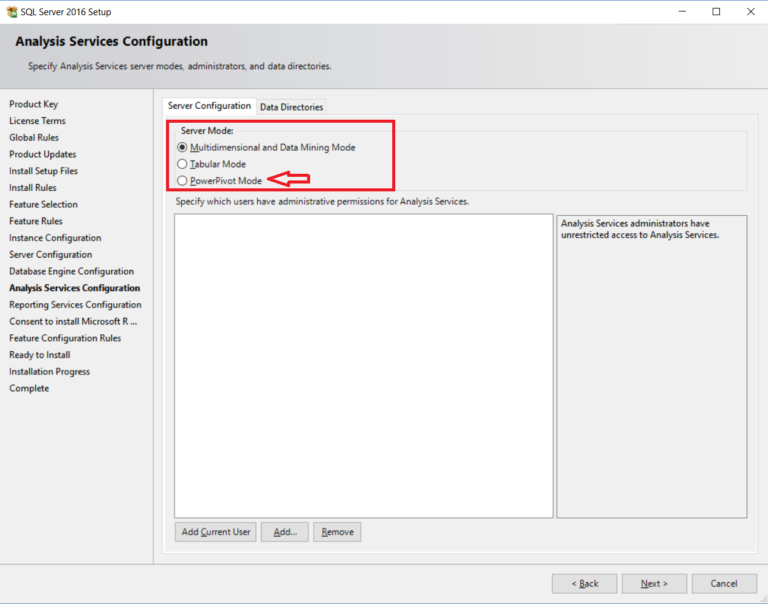The image size is (768, 604).
Task: Click the Product Key step
Action: 34,104
